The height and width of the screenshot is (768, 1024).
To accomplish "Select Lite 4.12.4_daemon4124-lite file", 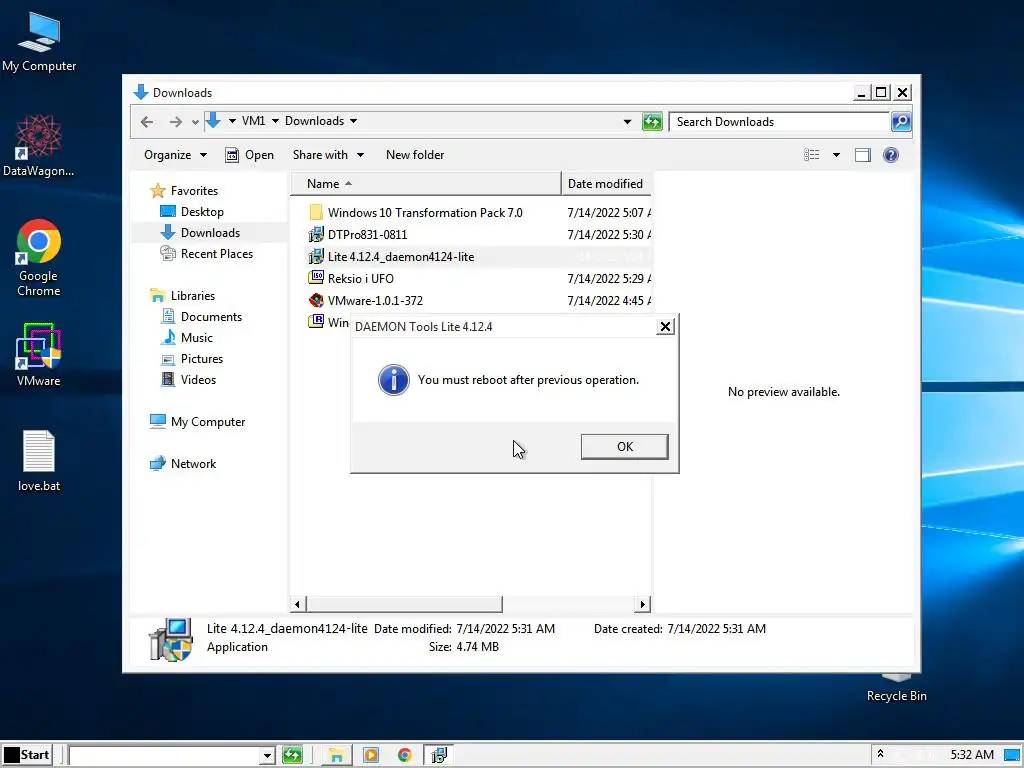I will pyautogui.click(x=401, y=257).
